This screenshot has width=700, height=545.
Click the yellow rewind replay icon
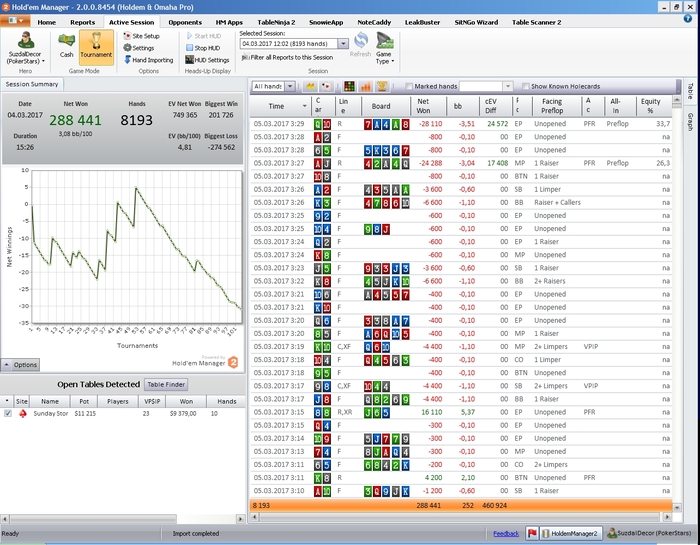point(310,86)
